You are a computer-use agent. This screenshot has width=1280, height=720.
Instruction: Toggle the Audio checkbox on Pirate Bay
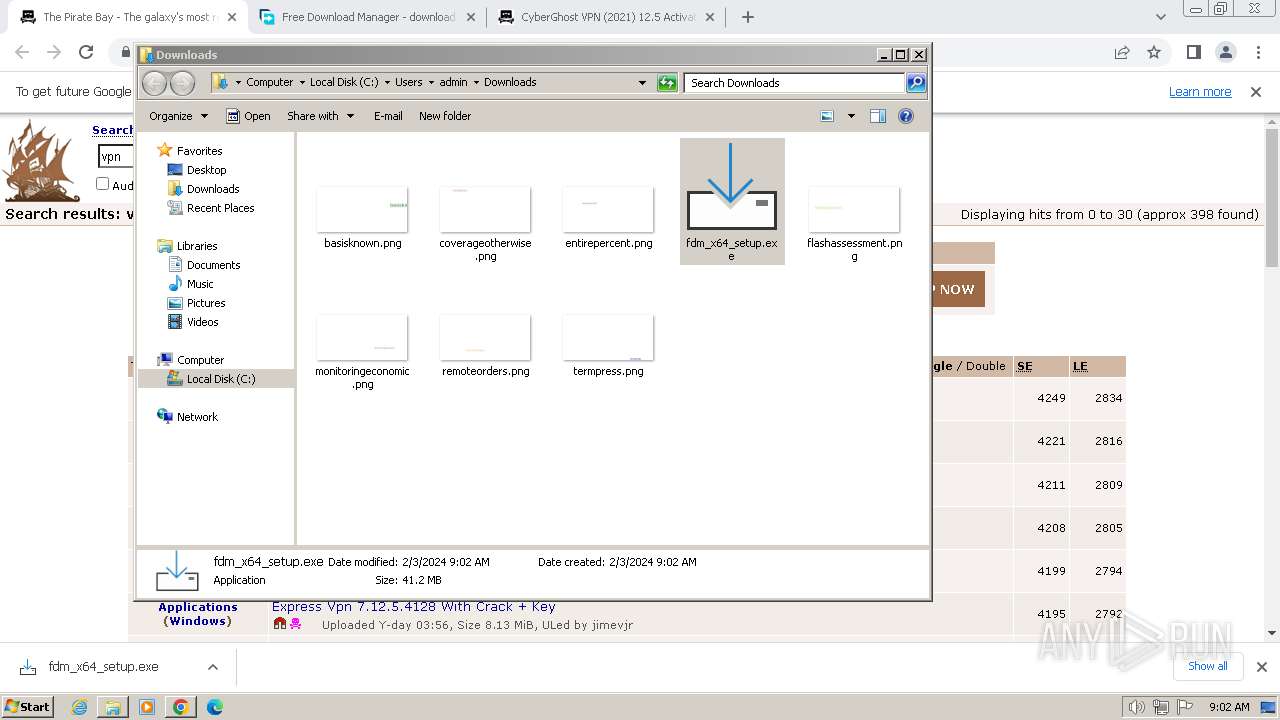[x=102, y=184]
